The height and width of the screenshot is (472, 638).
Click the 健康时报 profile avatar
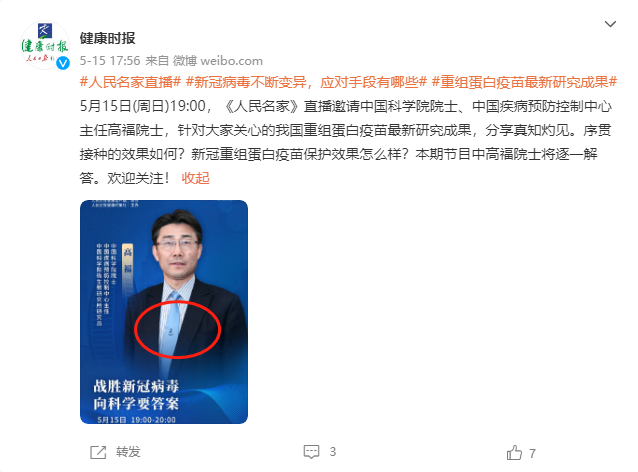45,45
